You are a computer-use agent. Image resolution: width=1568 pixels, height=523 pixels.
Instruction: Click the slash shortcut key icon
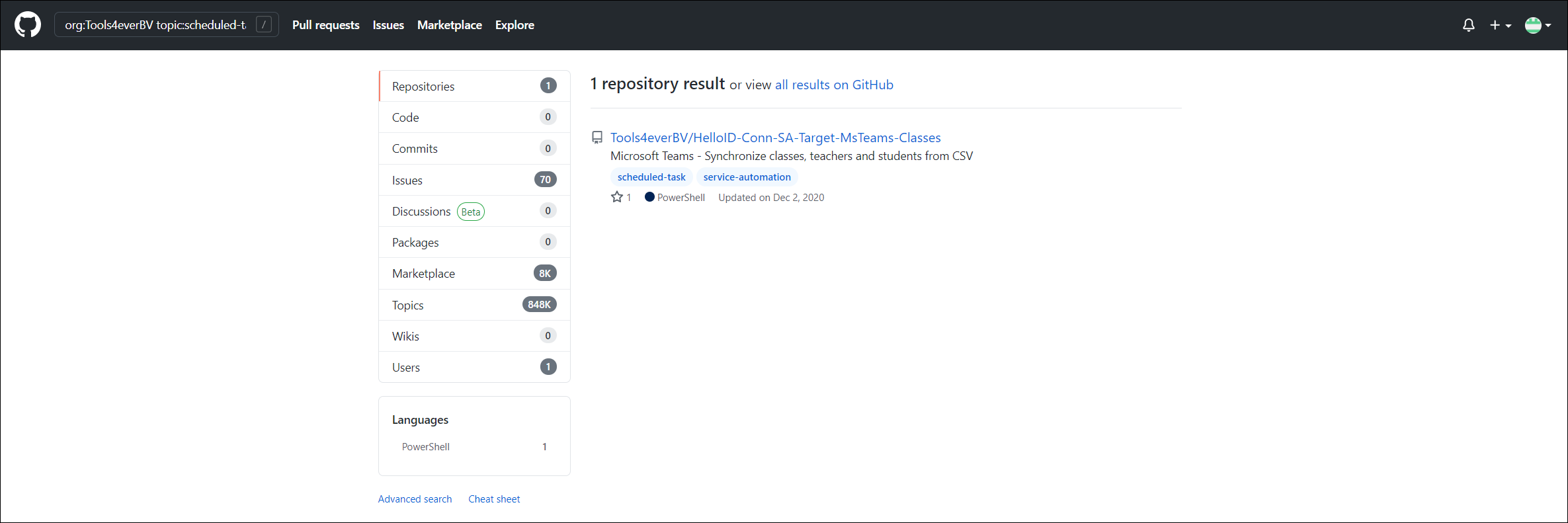pyautogui.click(x=264, y=25)
